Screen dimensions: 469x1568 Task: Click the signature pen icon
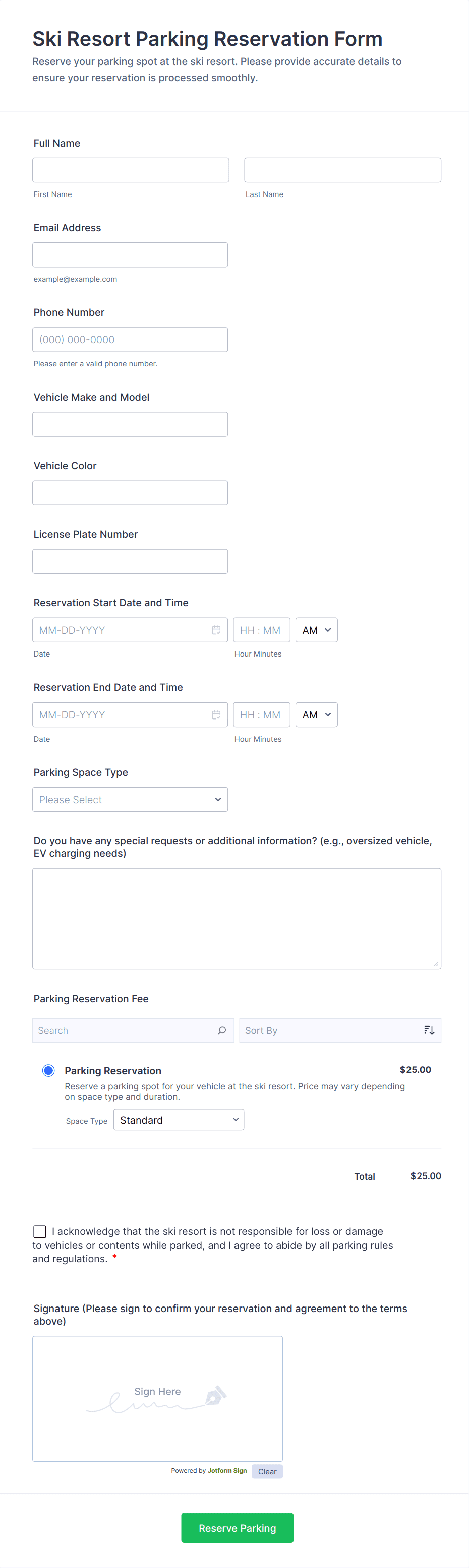pos(216,1395)
